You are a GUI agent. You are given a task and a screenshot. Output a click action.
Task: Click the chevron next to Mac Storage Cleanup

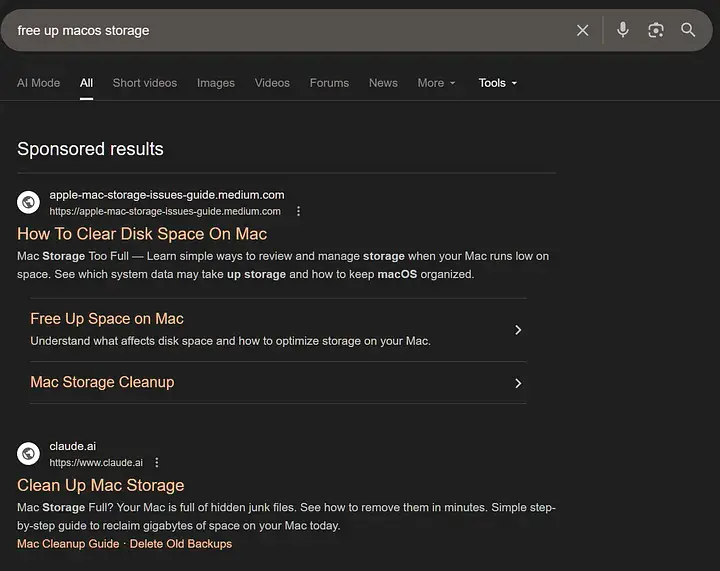[517, 383]
